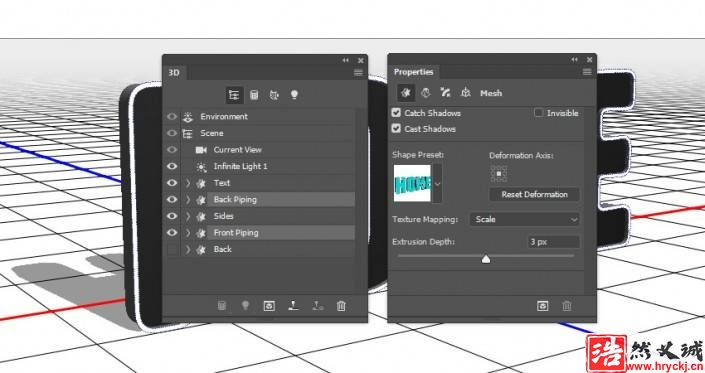Toggle the Catch Shadows checkbox
This screenshot has height=373, width=705.
click(396, 112)
